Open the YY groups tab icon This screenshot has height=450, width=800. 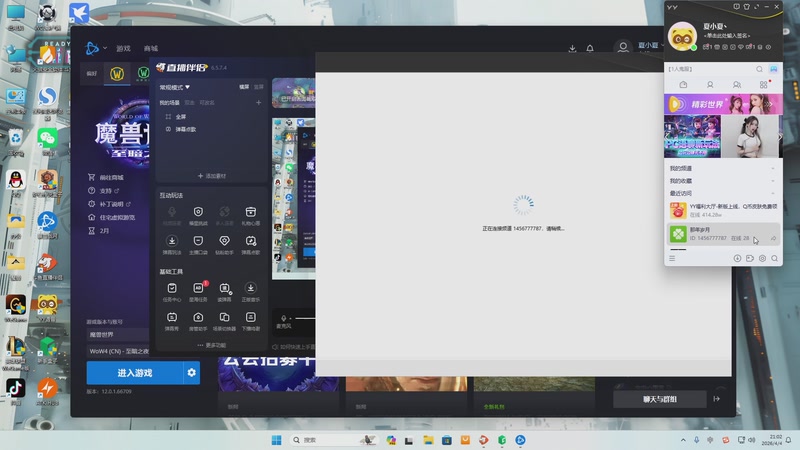(x=737, y=85)
